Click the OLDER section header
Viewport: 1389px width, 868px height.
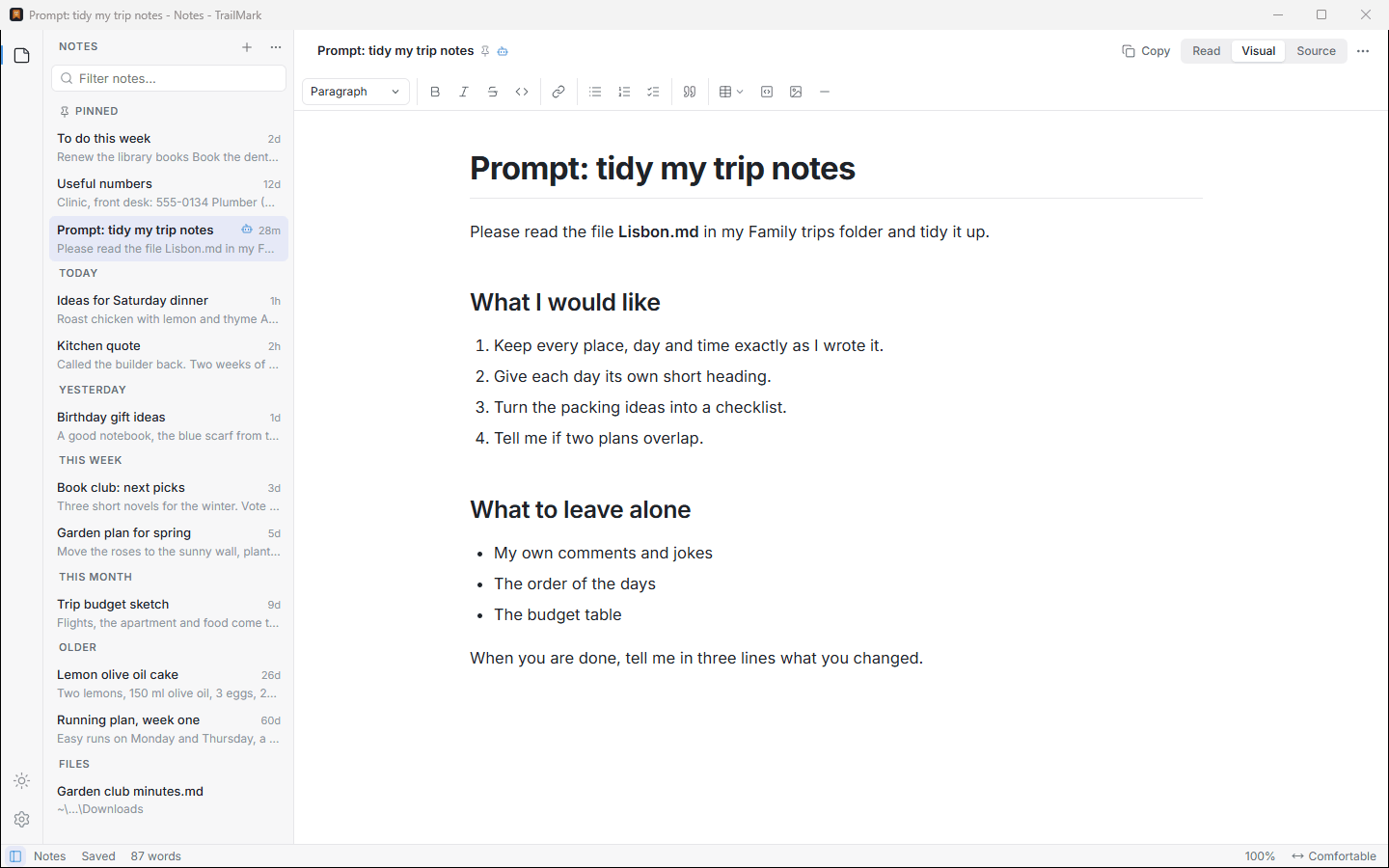pyautogui.click(x=77, y=647)
